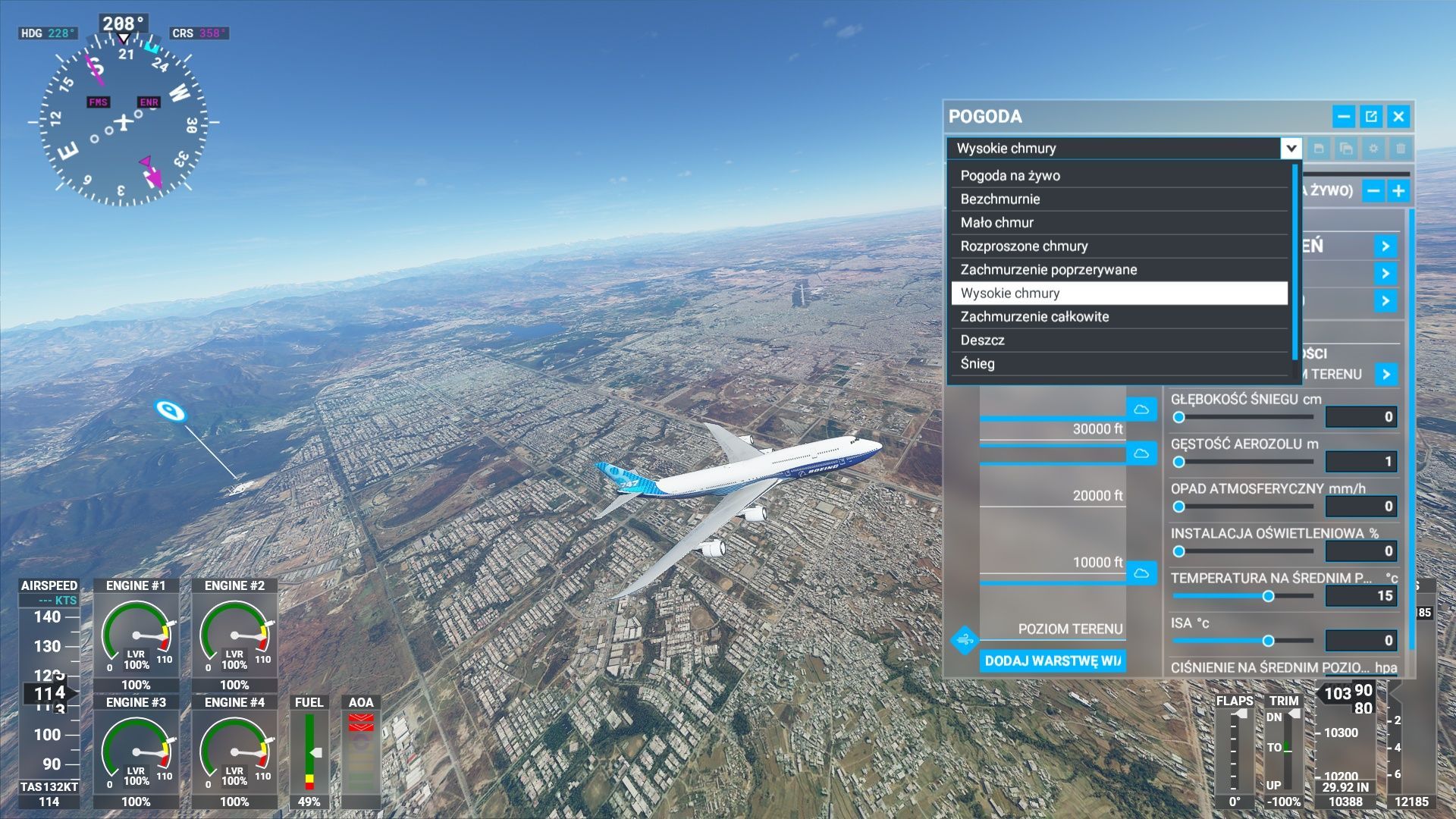Pick Mało chmur from the list
The image size is (1456, 819).
1119,222
